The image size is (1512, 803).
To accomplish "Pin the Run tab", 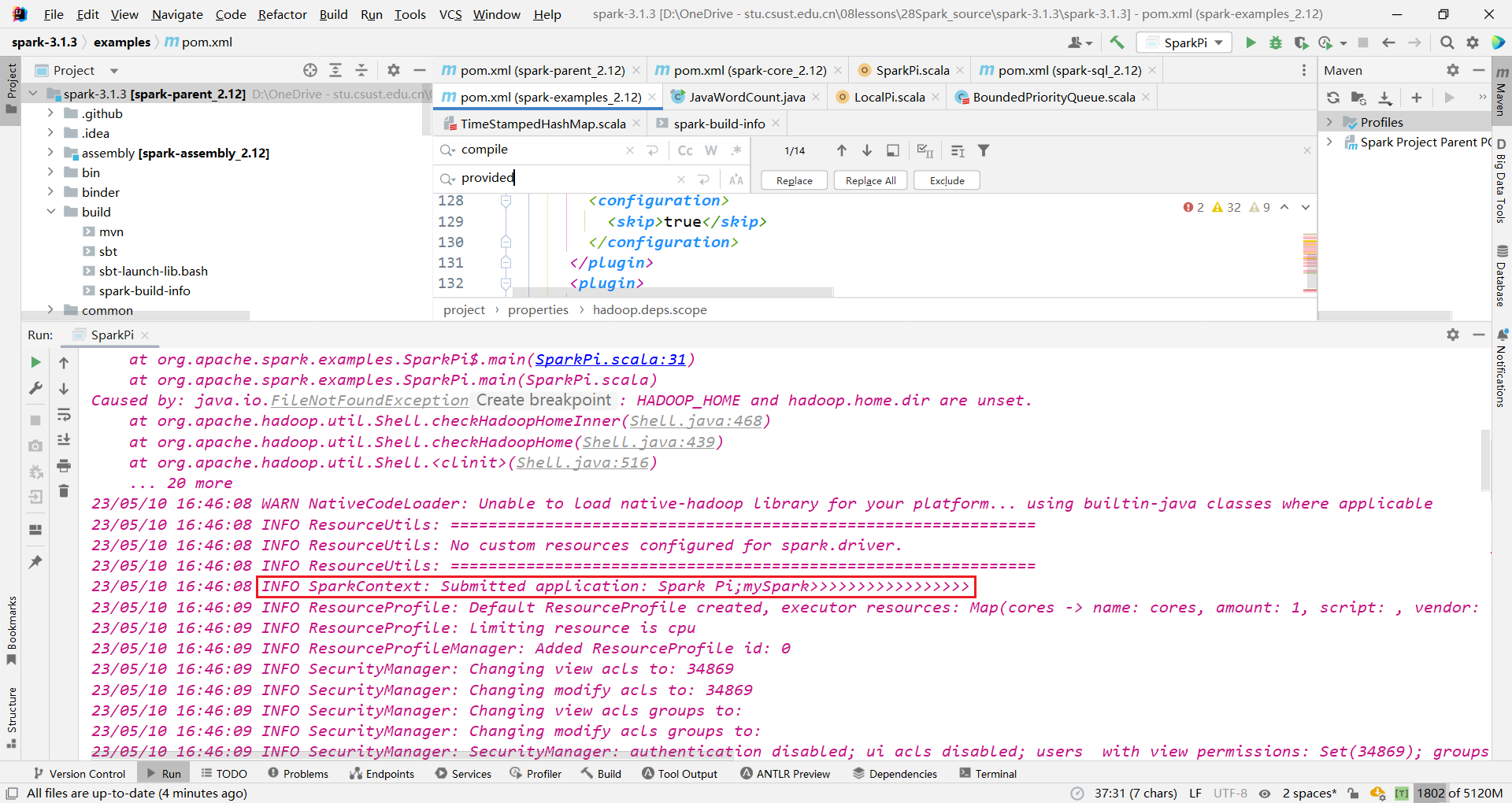I will pyautogui.click(x=35, y=562).
